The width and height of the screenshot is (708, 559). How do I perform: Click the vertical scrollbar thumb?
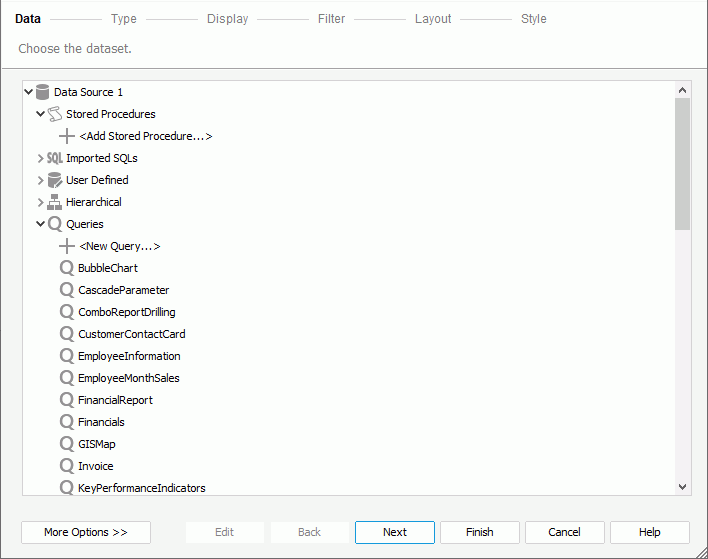coord(683,164)
